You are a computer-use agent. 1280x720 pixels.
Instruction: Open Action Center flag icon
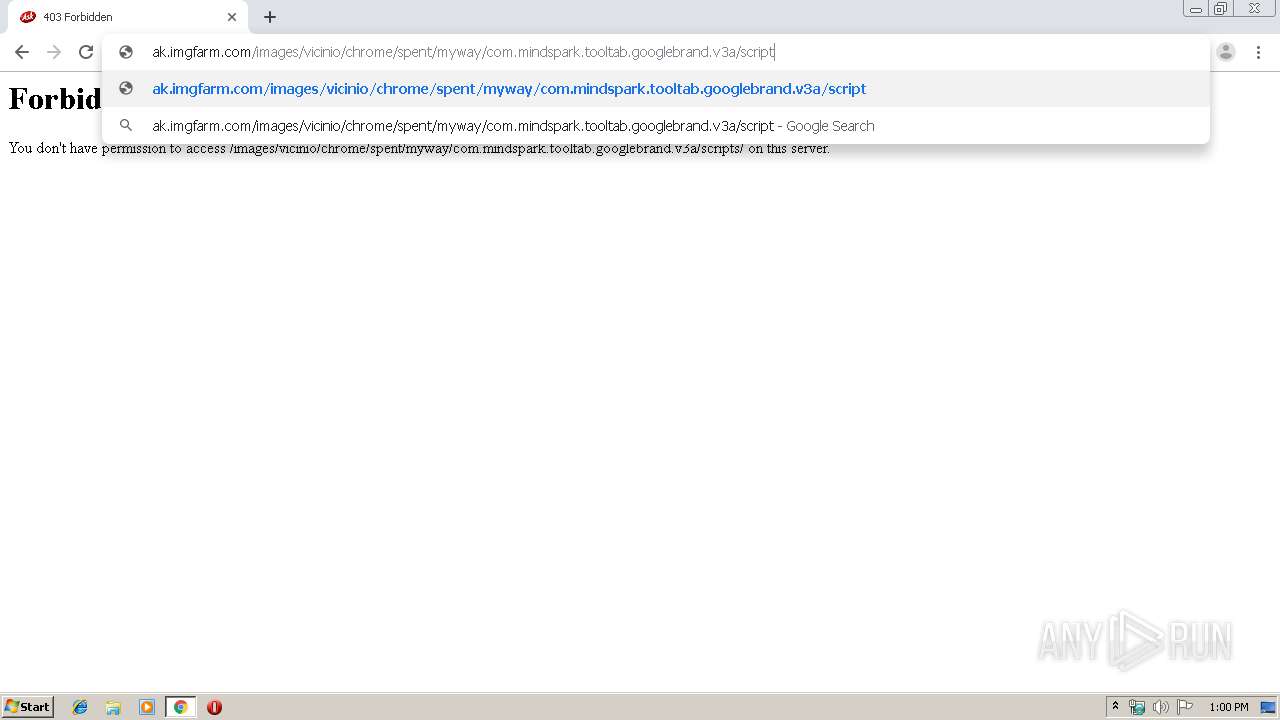pos(1185,707)
